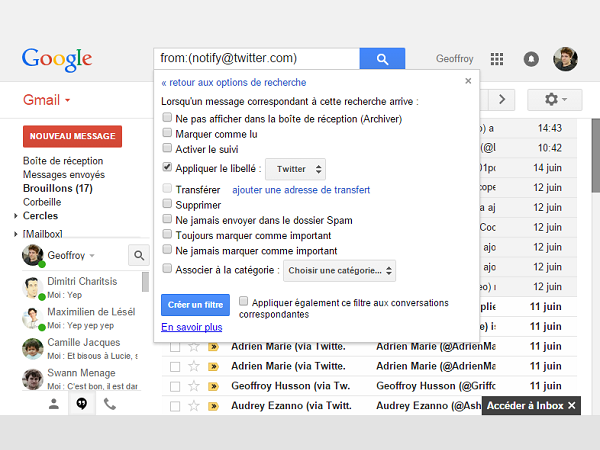Click the NOUVEAU MESSAGE button
This screenshot has height=450, width=600.
(x=72, y=136)
